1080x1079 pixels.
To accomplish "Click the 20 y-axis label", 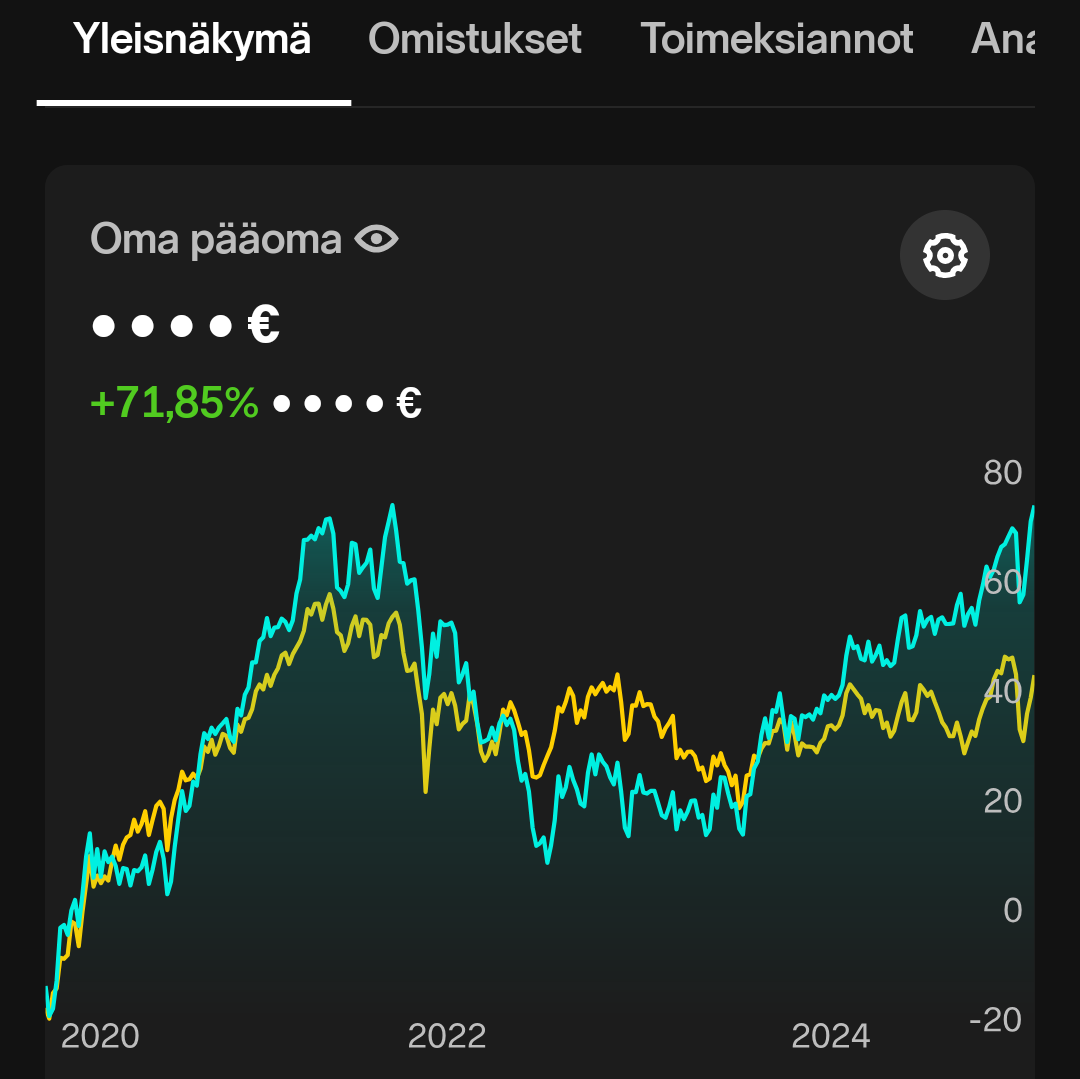I will coord(1002,801).
